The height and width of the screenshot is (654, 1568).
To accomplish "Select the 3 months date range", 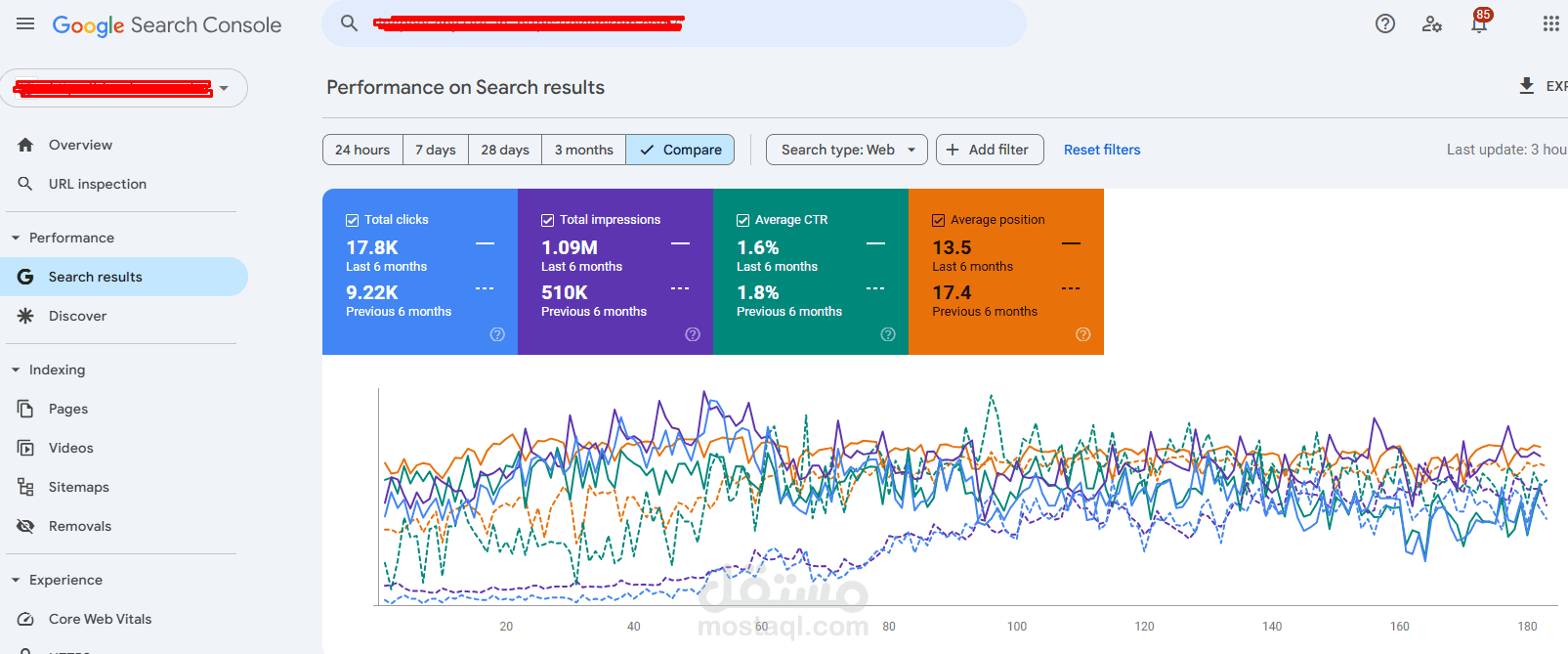I will point(584,150).
